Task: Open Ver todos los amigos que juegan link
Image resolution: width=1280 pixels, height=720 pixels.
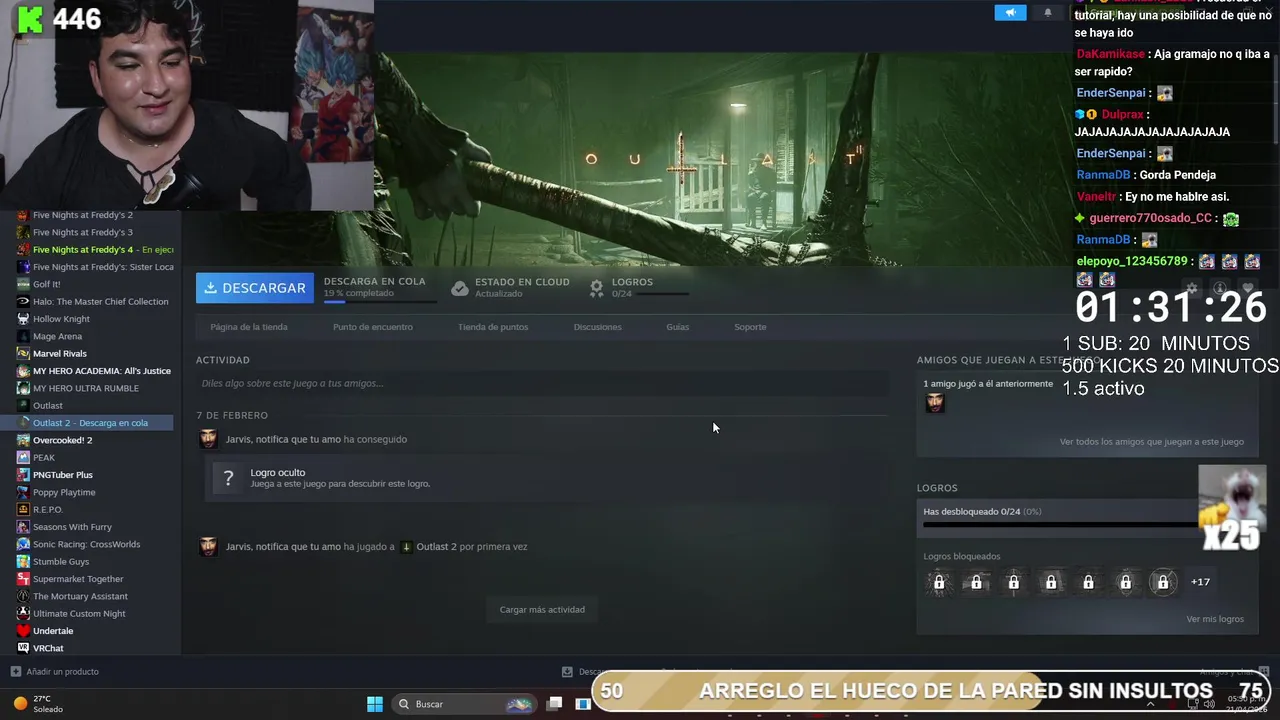Action: [1152, 442]
